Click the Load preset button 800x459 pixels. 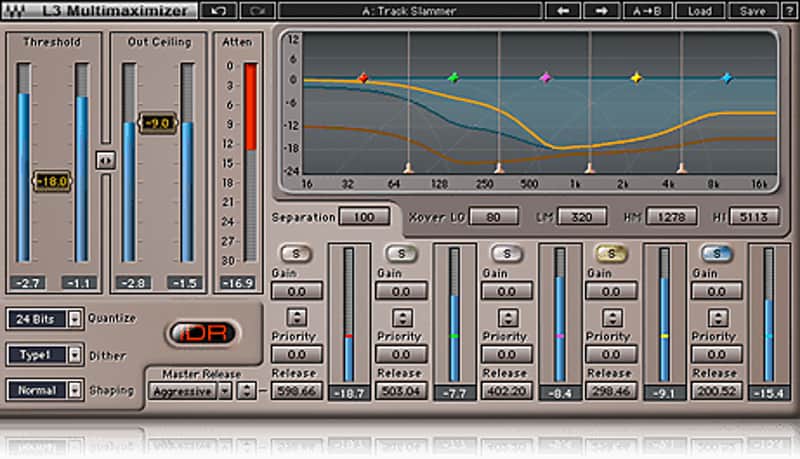(700, 11)
